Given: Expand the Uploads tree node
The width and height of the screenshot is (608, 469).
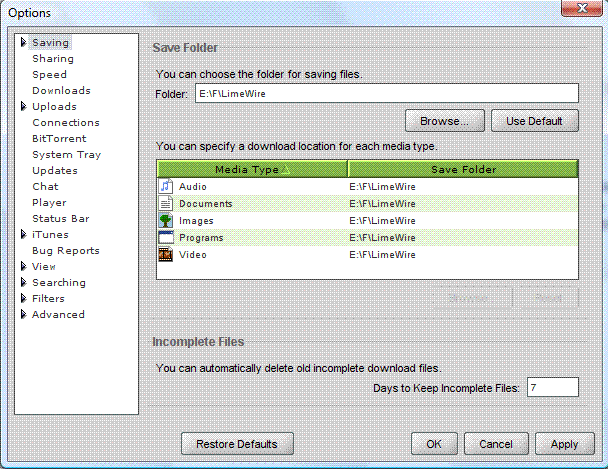Looking at the screenshot, I should click(23, 107).
